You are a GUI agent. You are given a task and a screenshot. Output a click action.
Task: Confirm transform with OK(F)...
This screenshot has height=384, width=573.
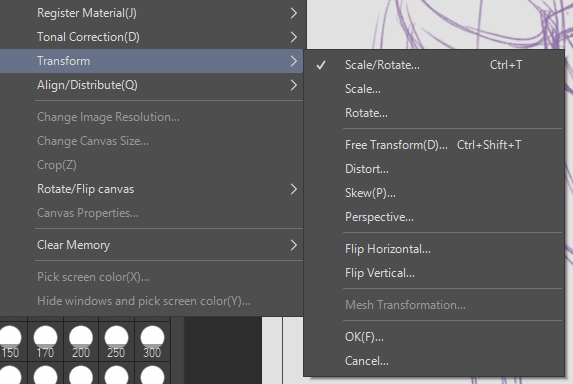point(433,337)
